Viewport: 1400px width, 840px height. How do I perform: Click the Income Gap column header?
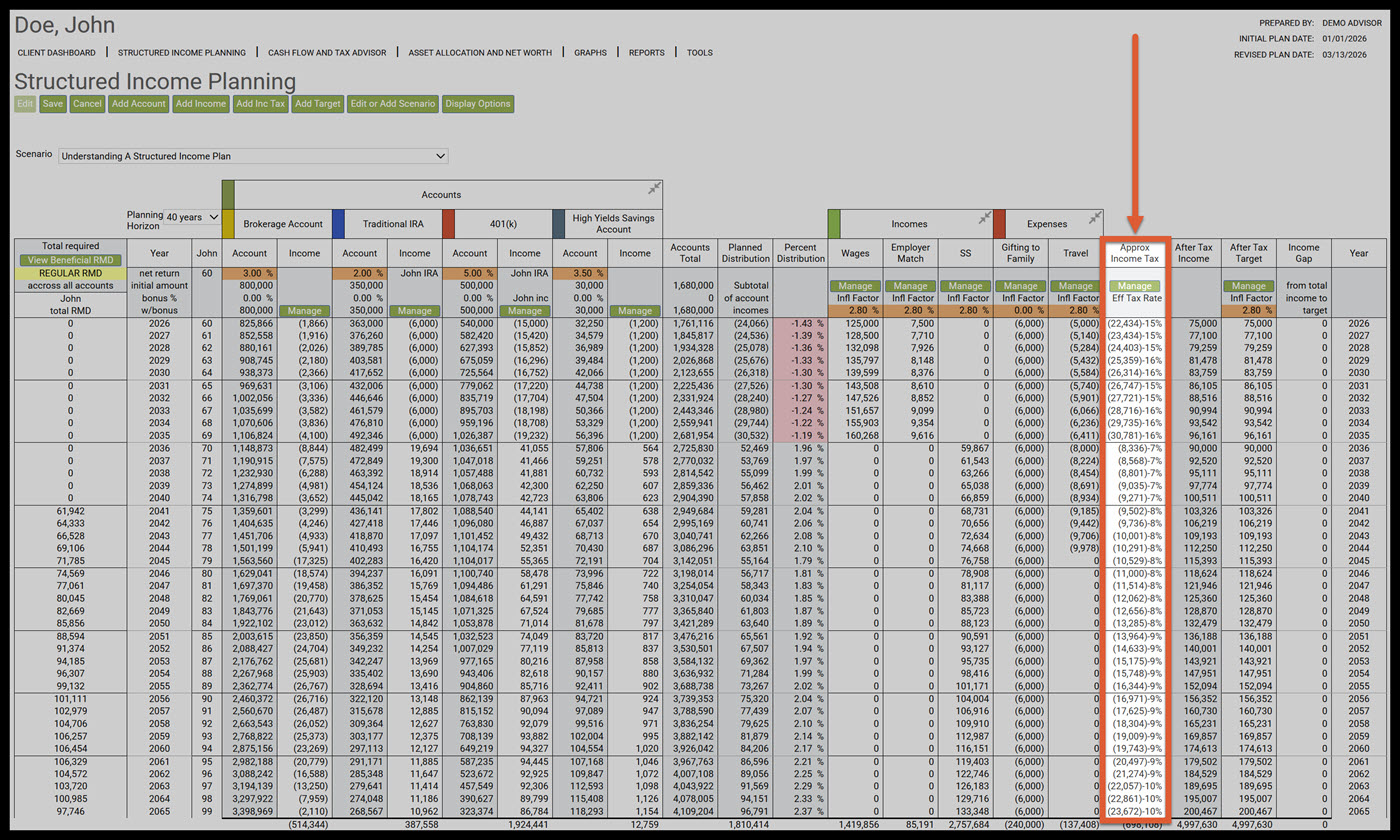pyautogui.click(x=1304, y=253)
